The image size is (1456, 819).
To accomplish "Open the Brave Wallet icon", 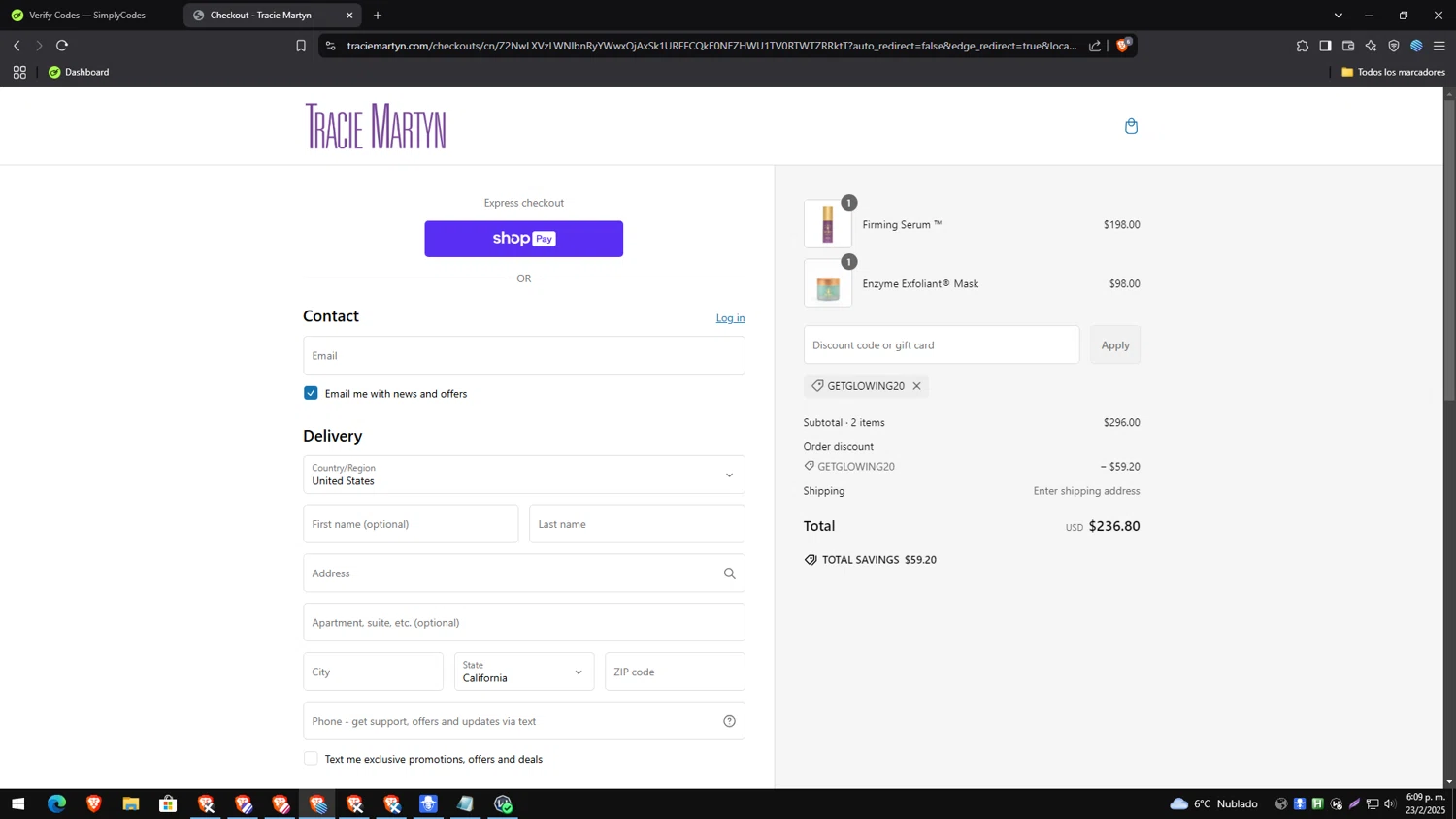I will [1348, 46].
